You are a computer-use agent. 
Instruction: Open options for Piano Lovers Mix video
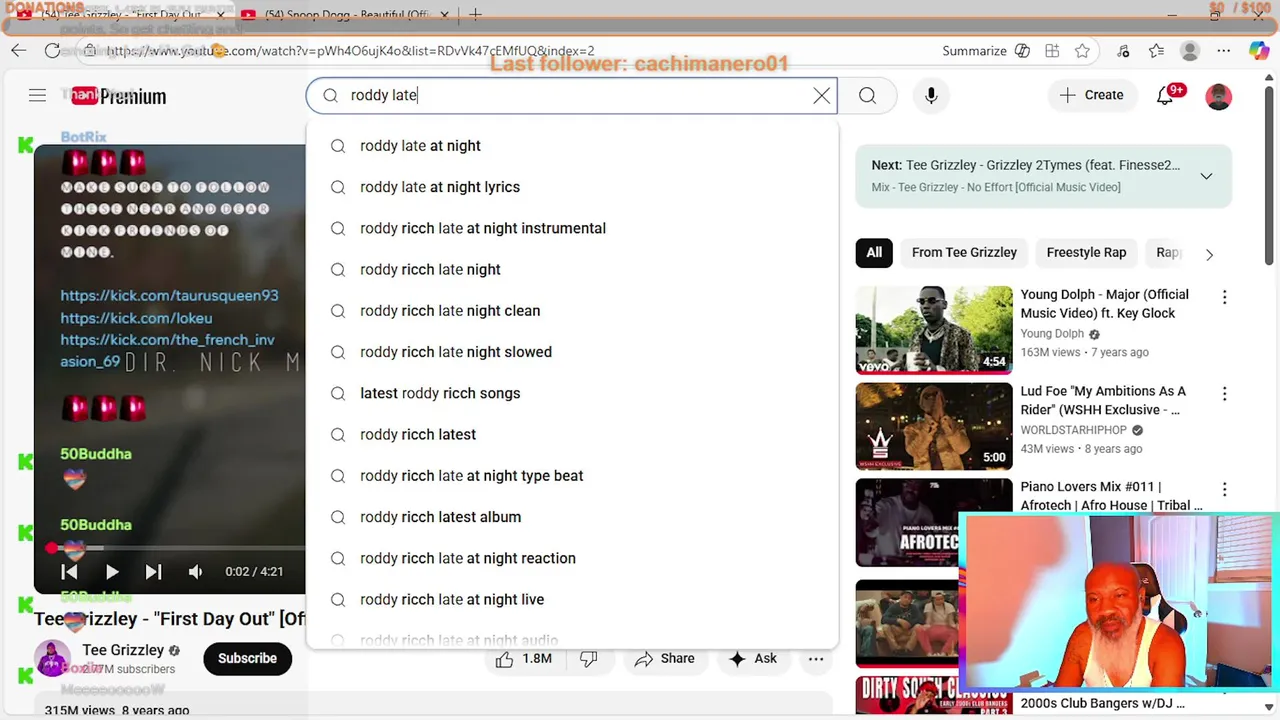(x=1224, y=490)
